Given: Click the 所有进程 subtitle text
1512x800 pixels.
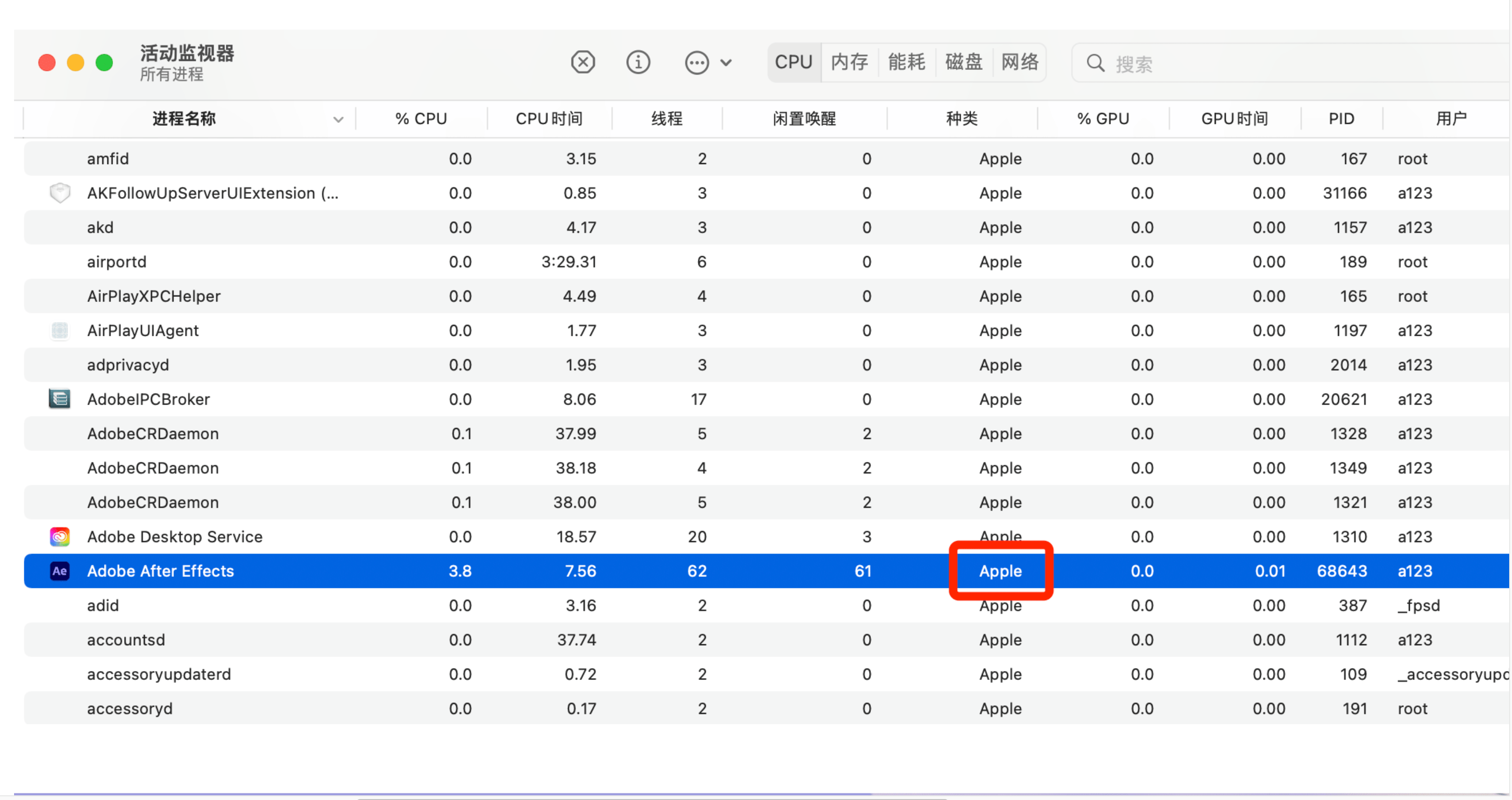Looking at the screenshot, I should coord(172,75).
